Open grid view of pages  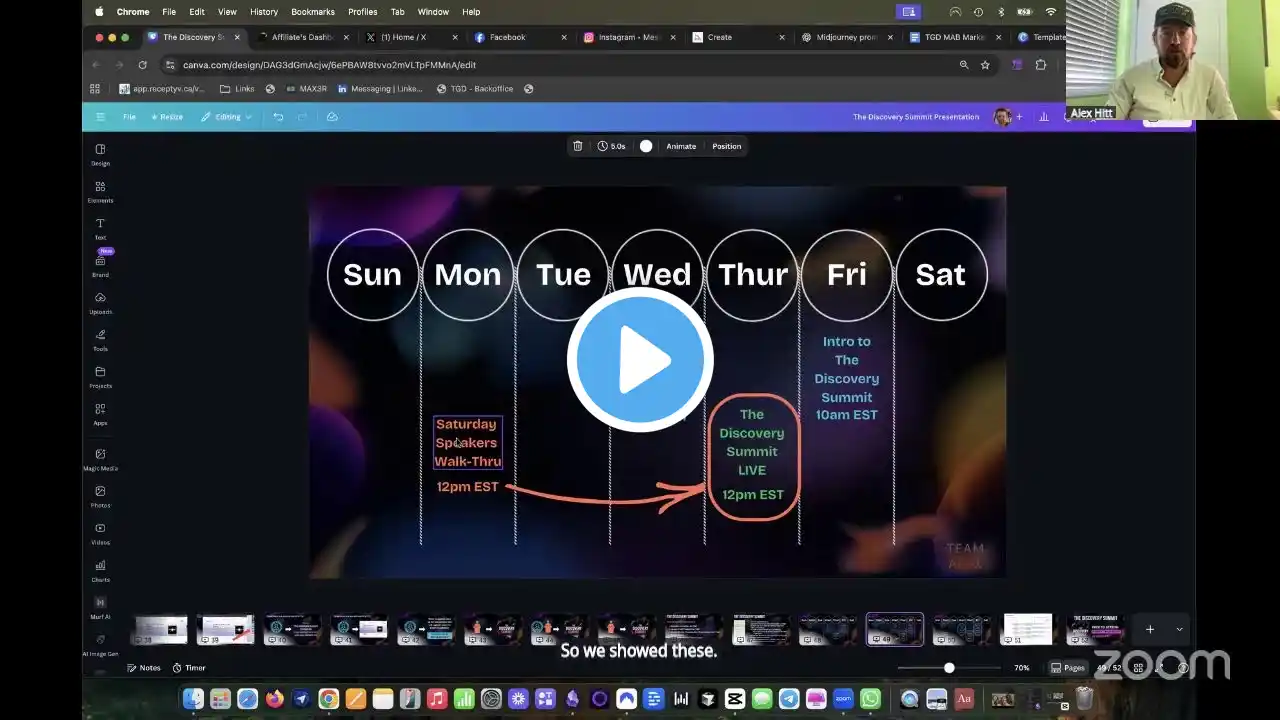tap(1138, 668)
